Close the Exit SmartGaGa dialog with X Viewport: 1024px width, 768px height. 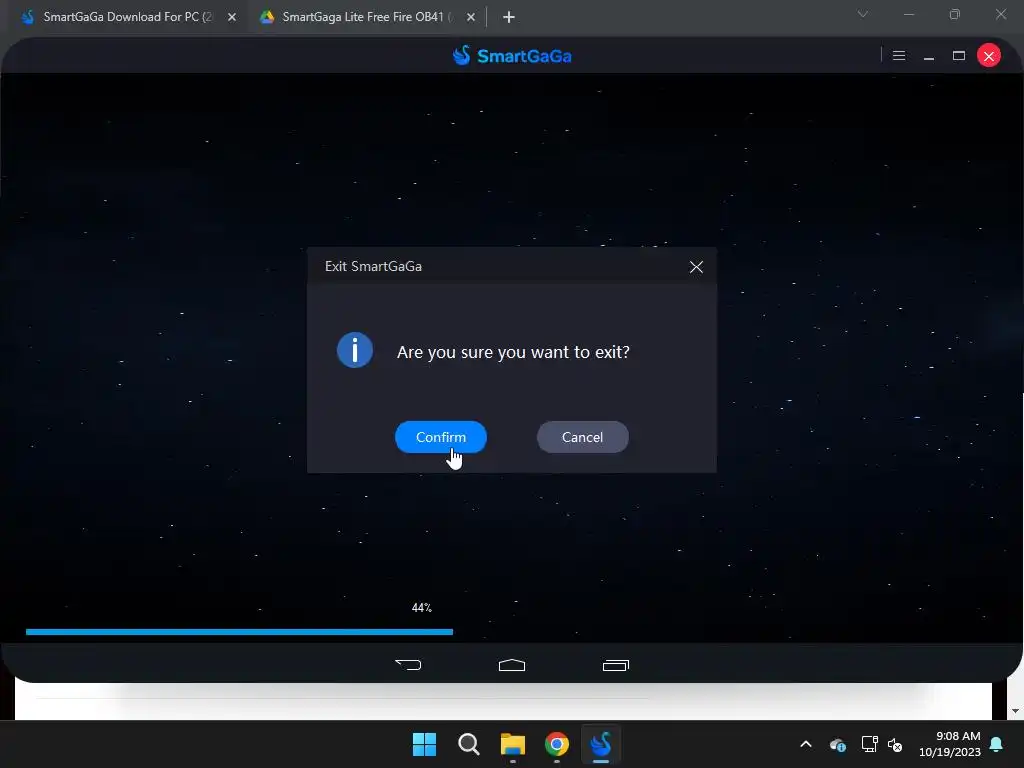(x=696, y=266)
